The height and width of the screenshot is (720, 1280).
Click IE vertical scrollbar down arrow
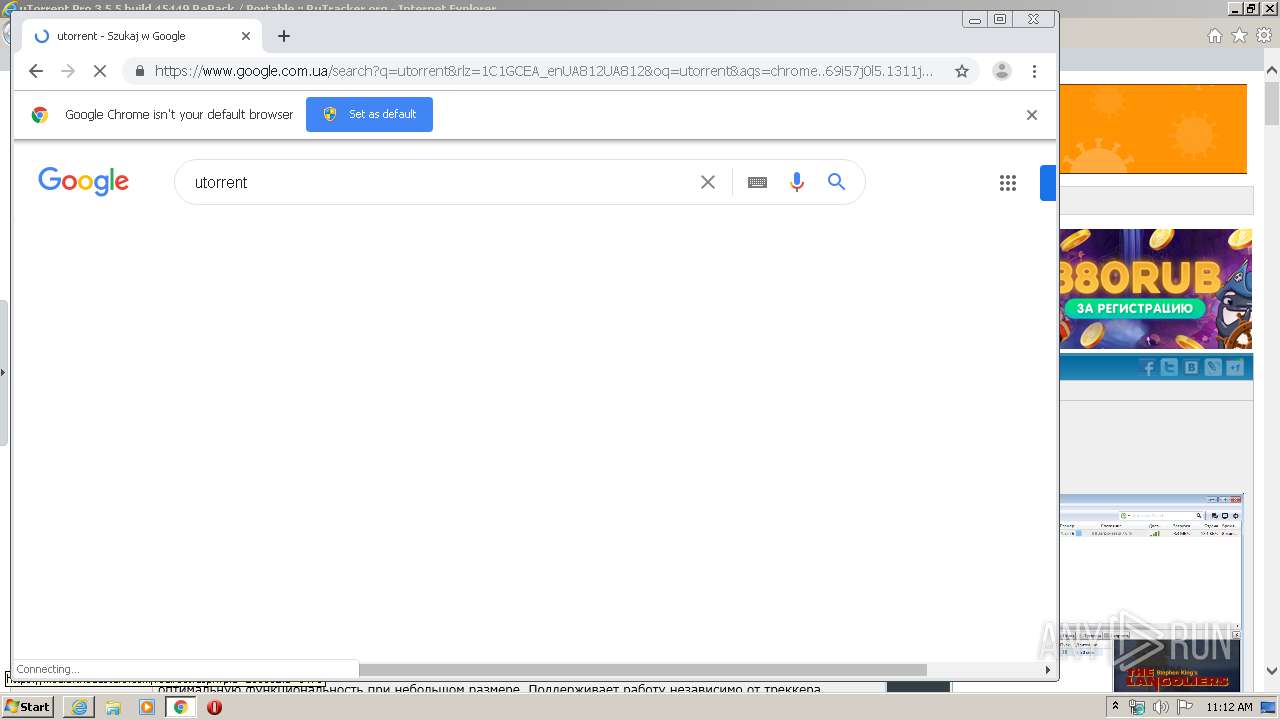pyautogui.click(x=1271, y=671)
